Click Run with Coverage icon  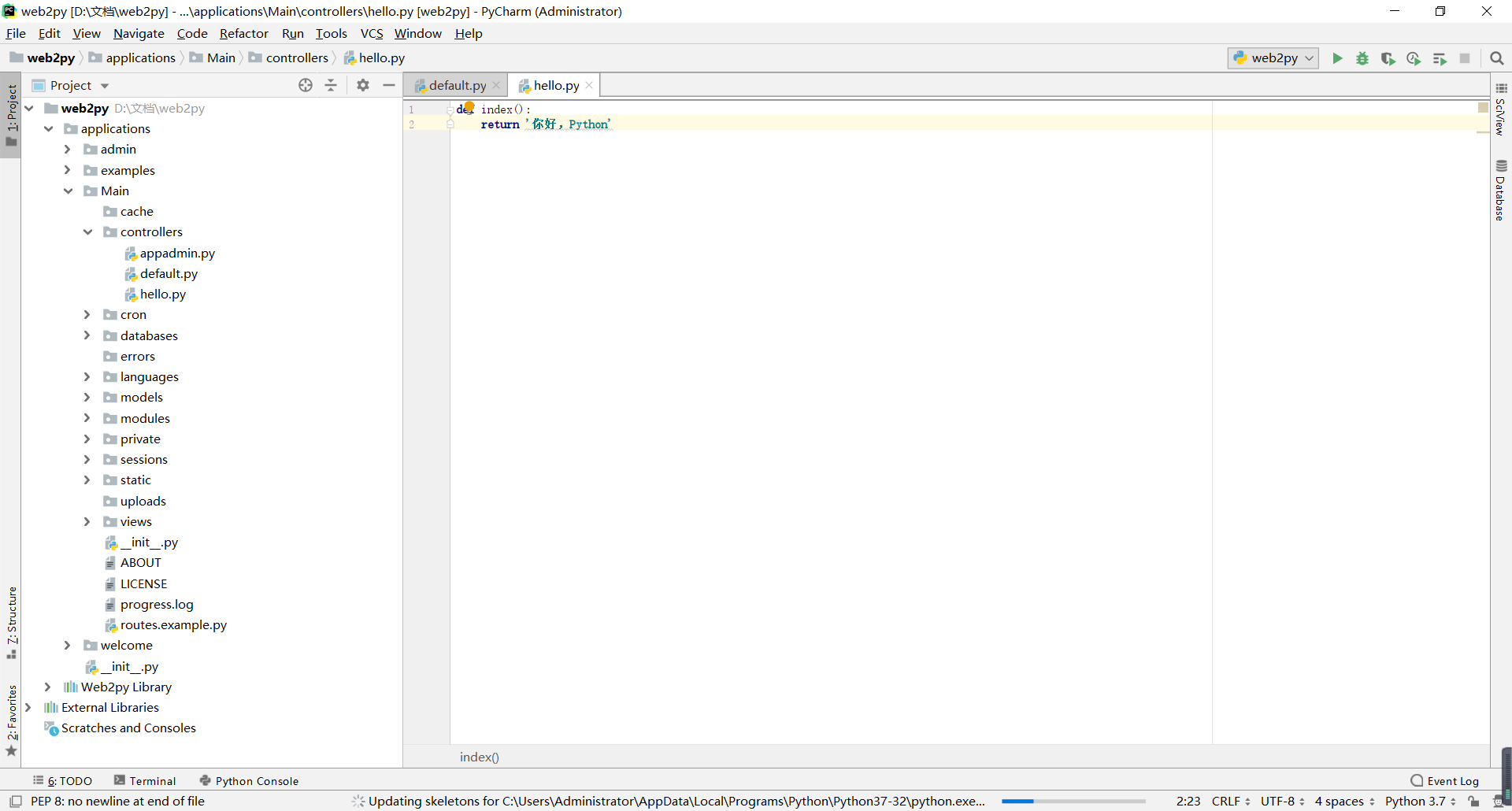pos(1388,58)
